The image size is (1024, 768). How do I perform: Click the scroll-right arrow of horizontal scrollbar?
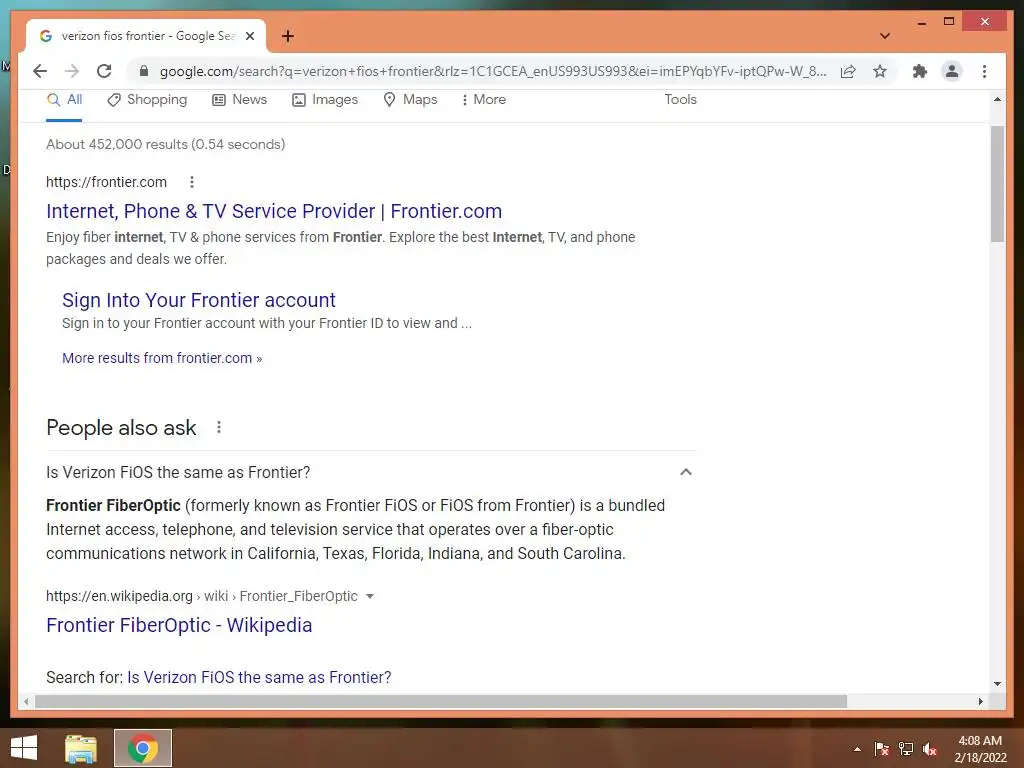(980, 701)
